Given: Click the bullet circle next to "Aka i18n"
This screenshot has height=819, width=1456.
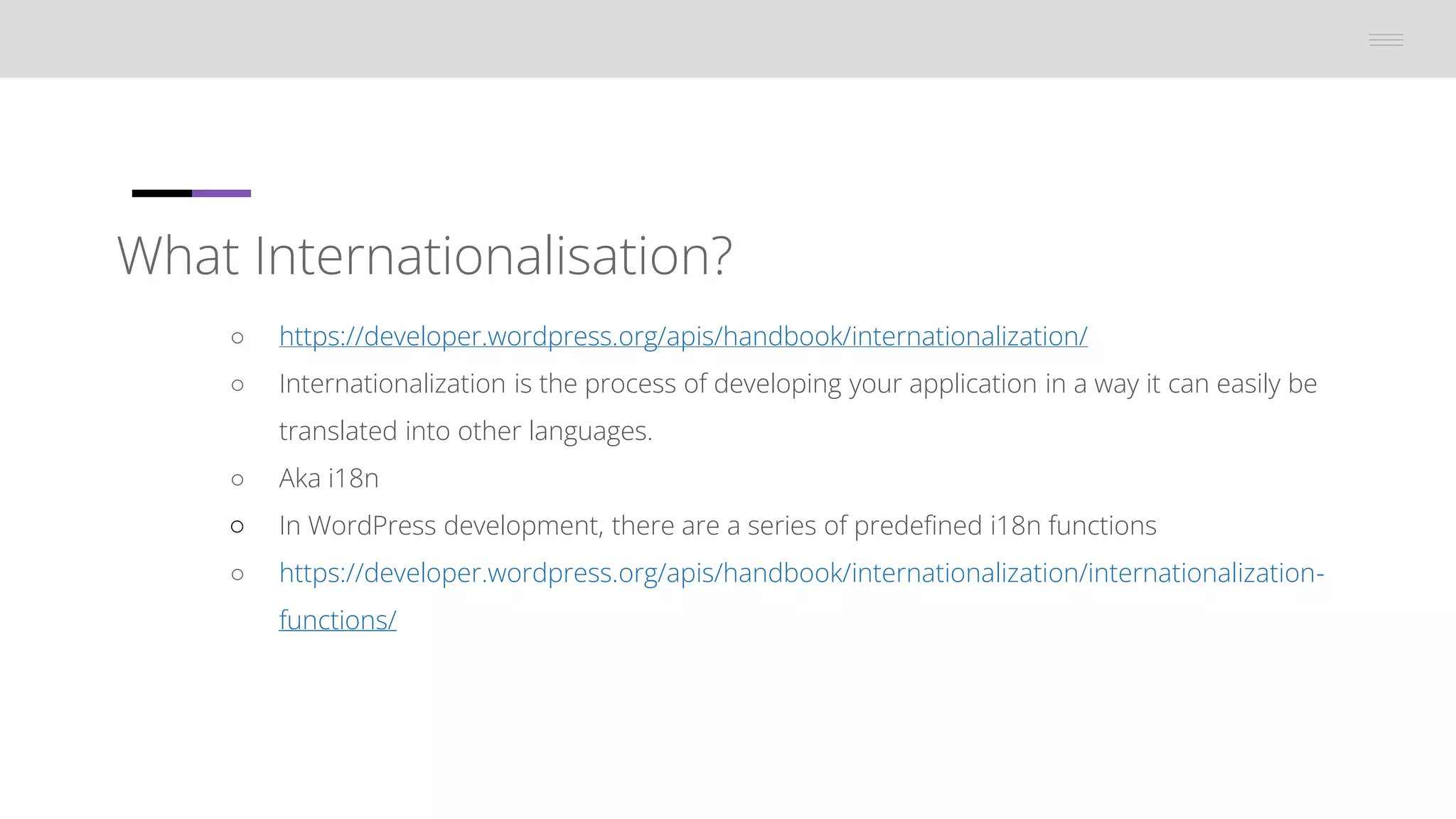Looking at the screenshot, I should [x=237, y=480].
